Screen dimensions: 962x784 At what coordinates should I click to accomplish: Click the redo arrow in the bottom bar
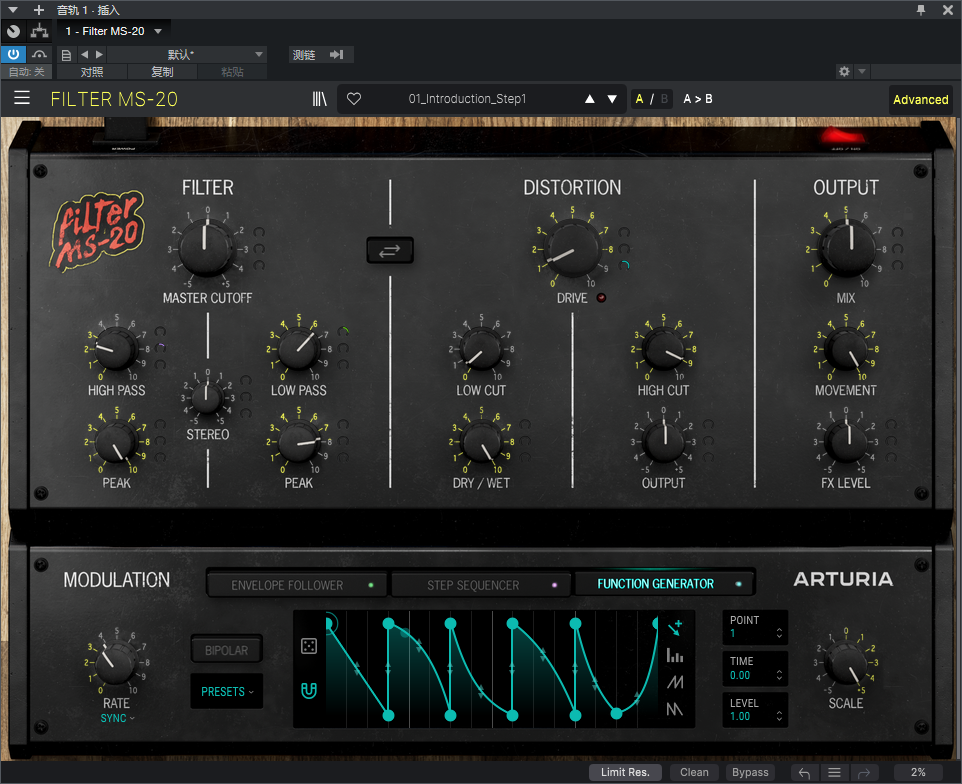click(864, 773)
